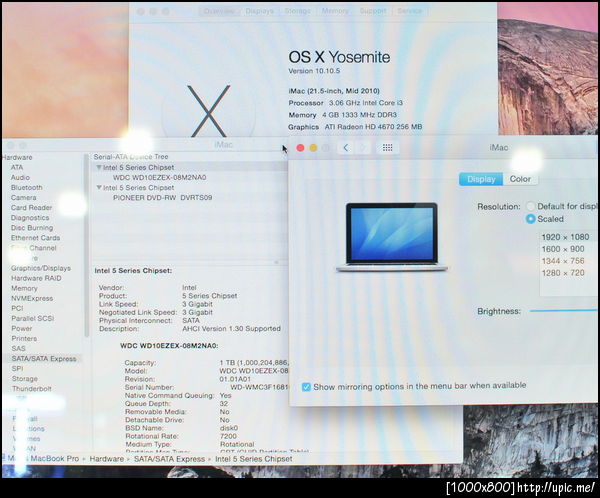Select Hardware RAID in sidebar
Image resolution: width=600 pixels, height=498 pixels.
coord(36,278)
